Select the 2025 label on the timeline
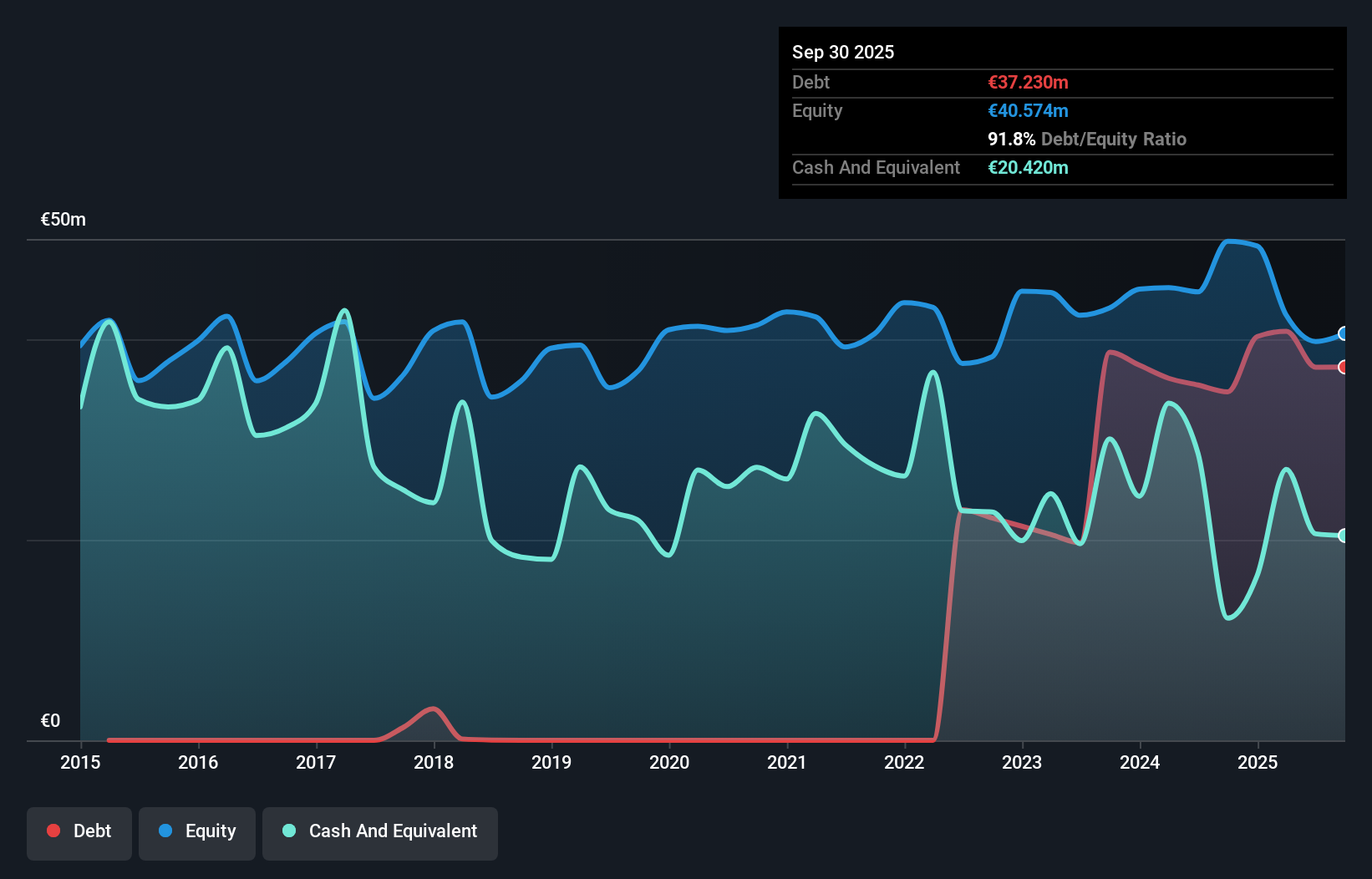1372x879 pixels. point(1258,762)
